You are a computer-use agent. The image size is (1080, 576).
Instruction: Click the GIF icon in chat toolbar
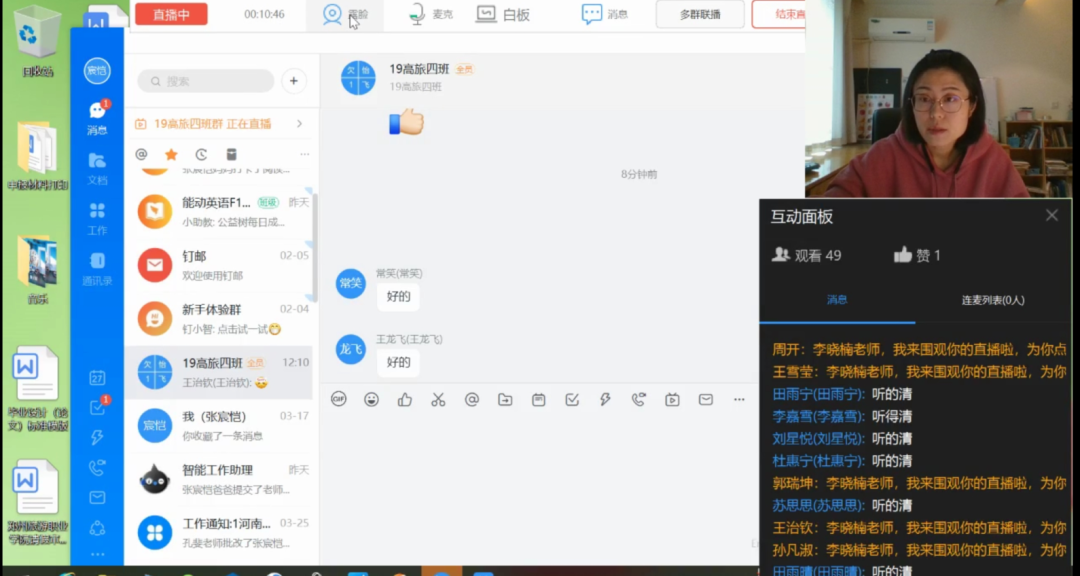pyautogui.click(x=338, y=399)
